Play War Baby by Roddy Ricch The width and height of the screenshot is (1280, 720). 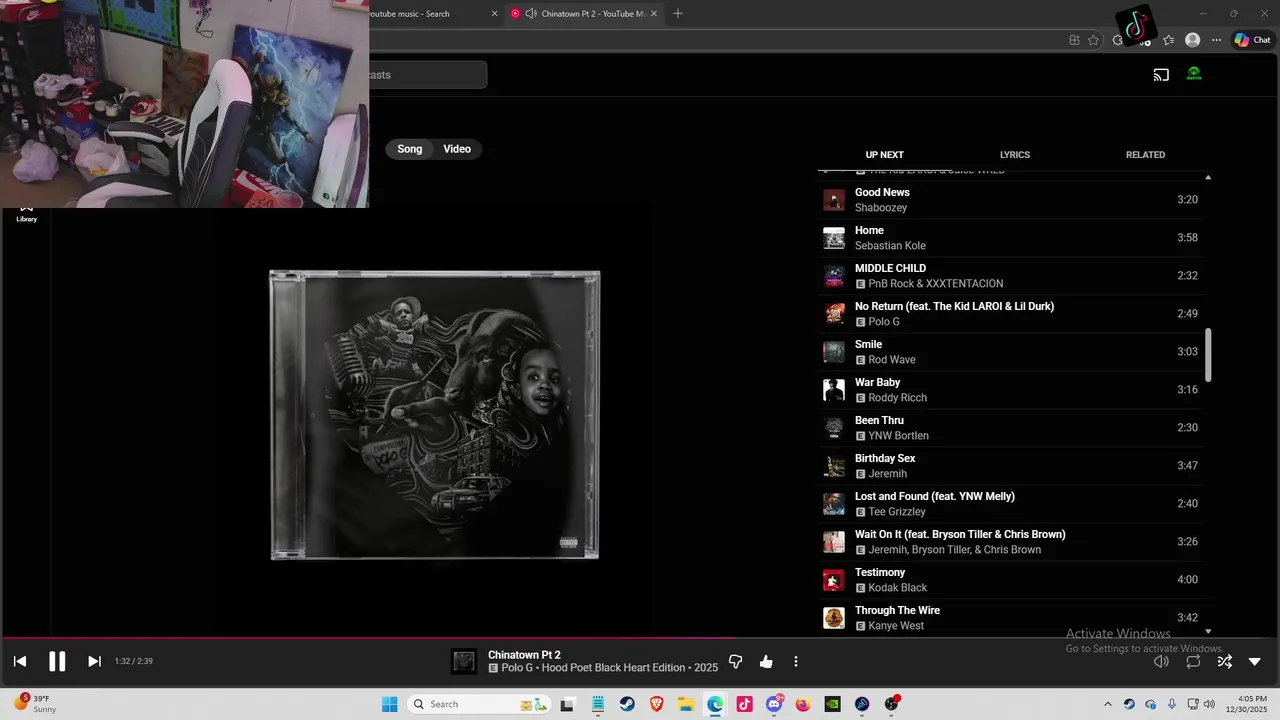click(x=1010, y=390)
